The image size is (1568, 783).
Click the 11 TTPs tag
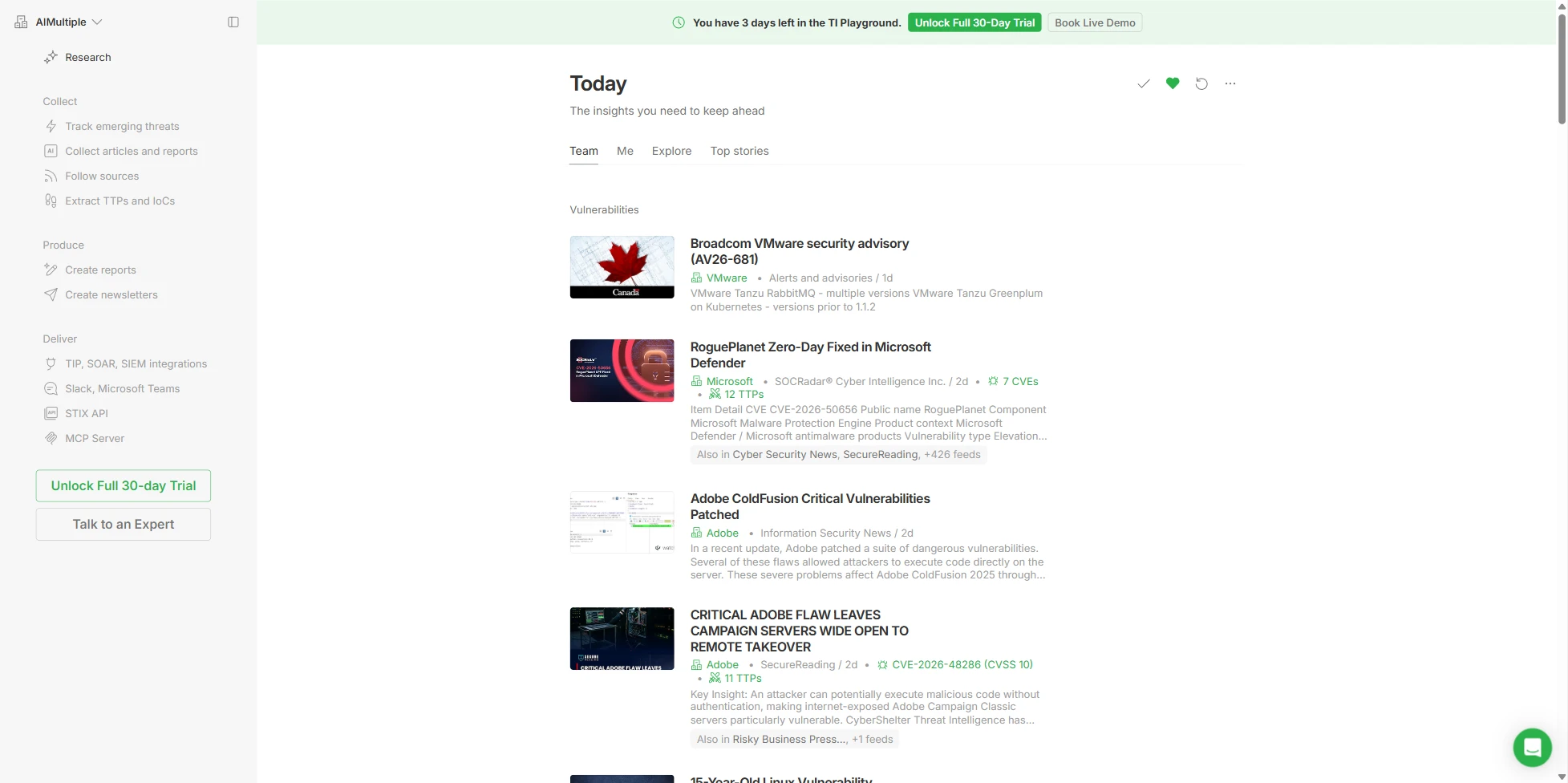(x=743, y=678)
